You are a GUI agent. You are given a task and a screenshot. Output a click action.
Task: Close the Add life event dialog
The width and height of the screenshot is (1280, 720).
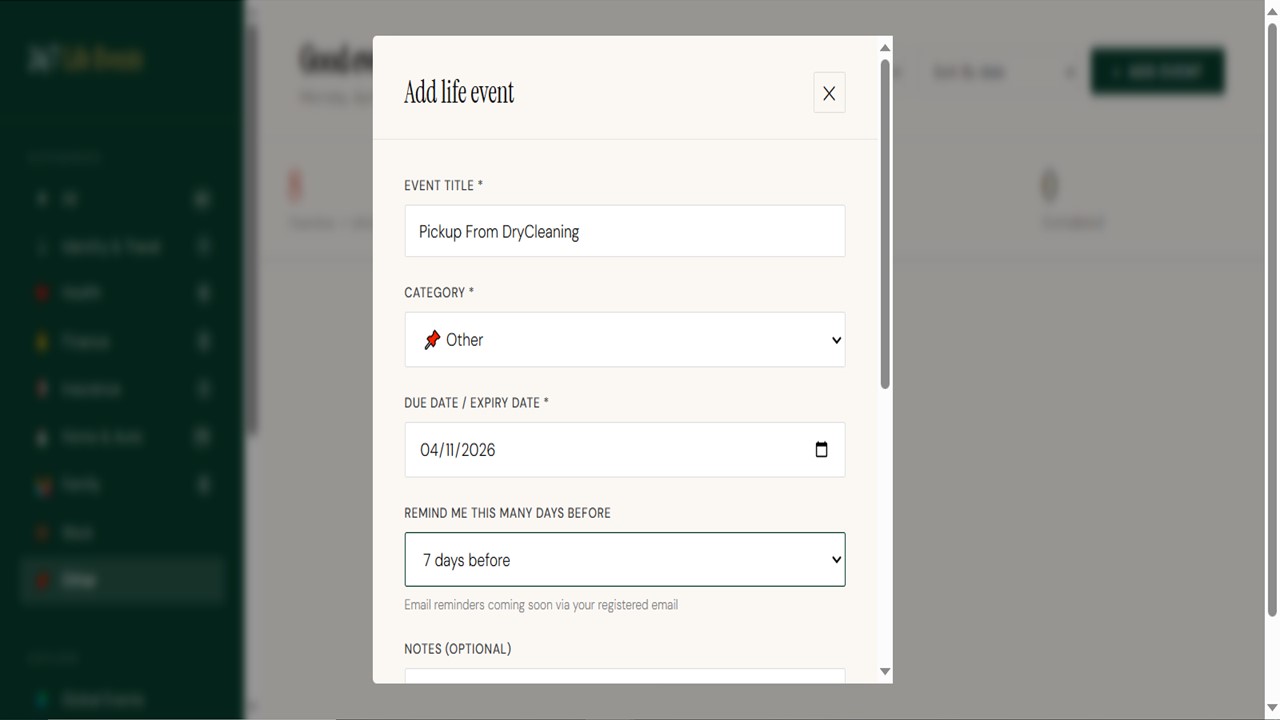(828, 93)
